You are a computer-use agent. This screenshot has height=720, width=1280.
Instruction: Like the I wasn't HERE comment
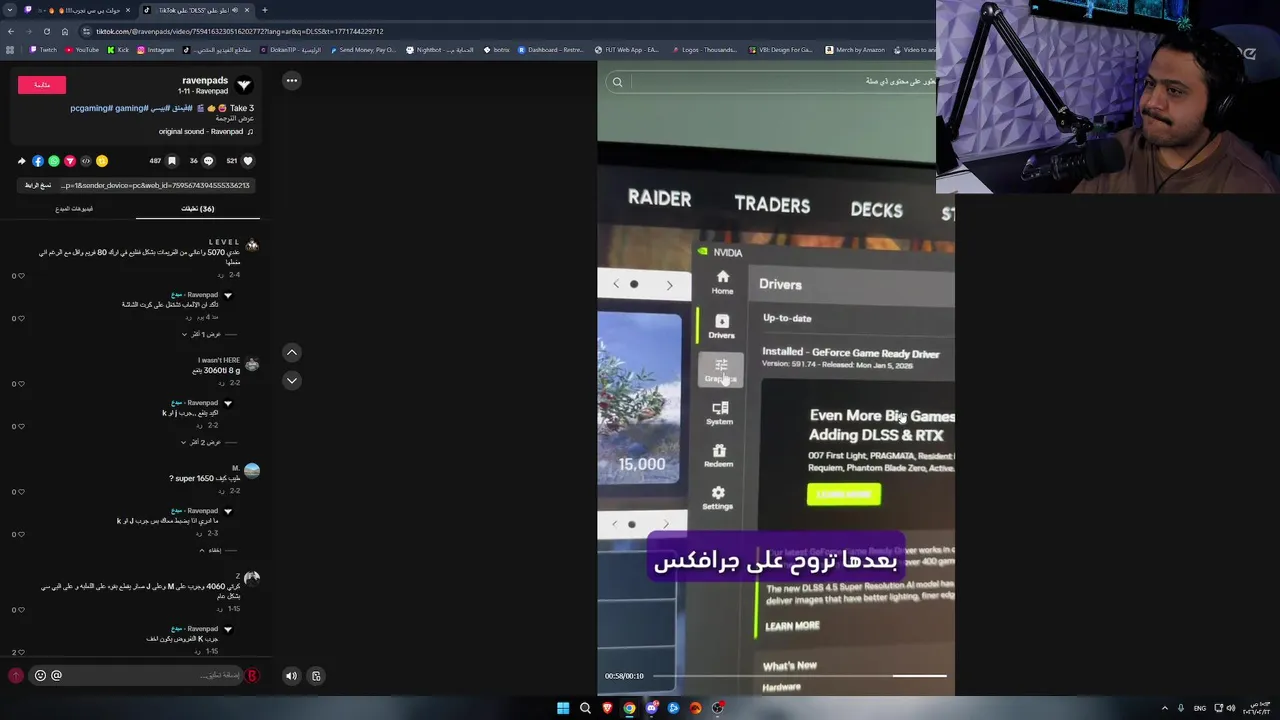click(x=21, y=384)
